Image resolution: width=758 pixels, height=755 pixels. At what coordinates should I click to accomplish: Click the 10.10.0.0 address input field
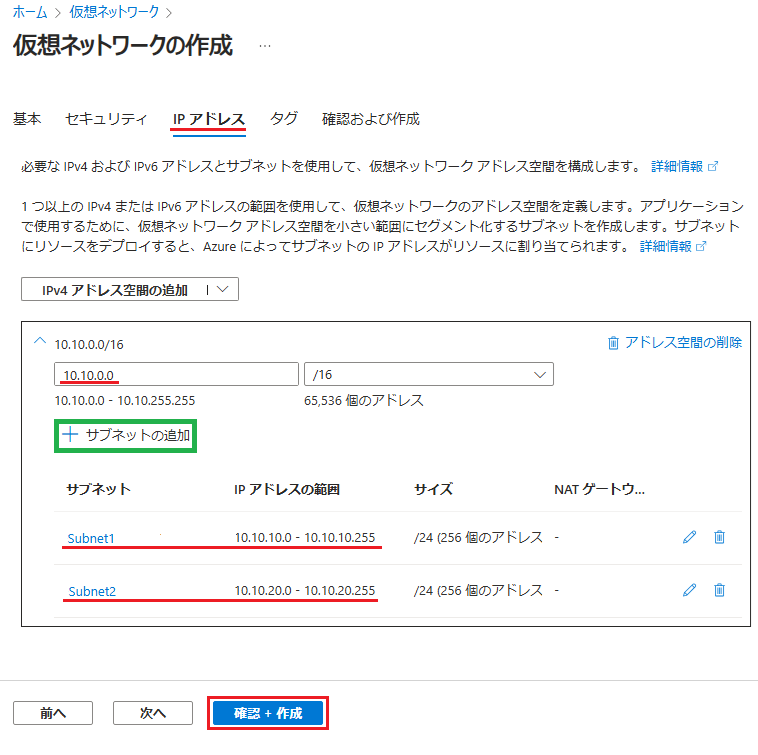[176, 375]
